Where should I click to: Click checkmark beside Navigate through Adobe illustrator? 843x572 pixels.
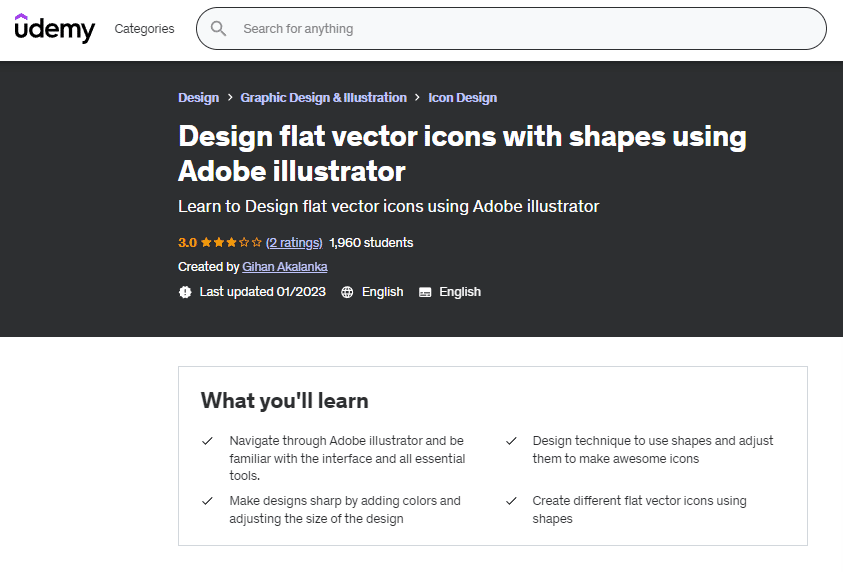[207, 441]
